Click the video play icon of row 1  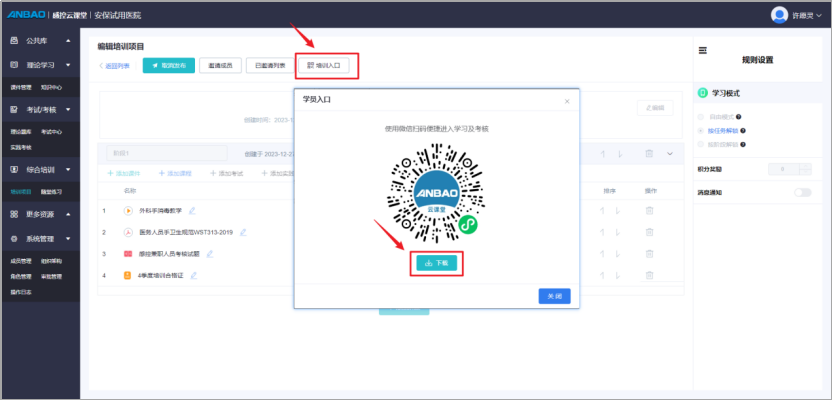128,211
